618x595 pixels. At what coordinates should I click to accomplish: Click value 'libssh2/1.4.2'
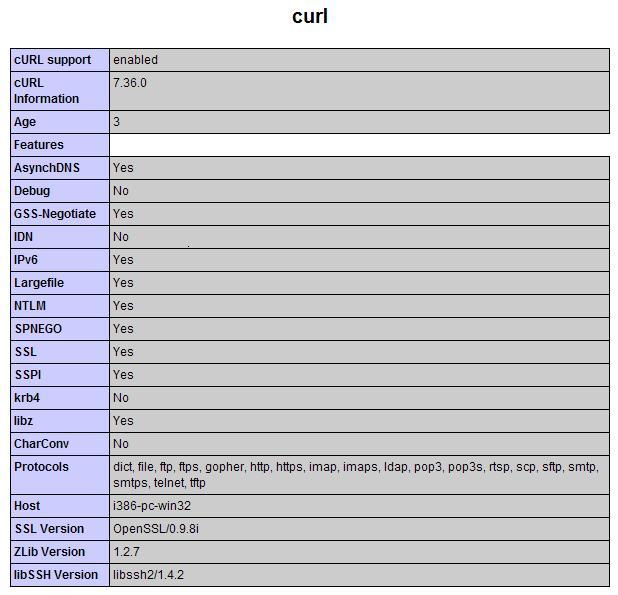tap(148, 575)
